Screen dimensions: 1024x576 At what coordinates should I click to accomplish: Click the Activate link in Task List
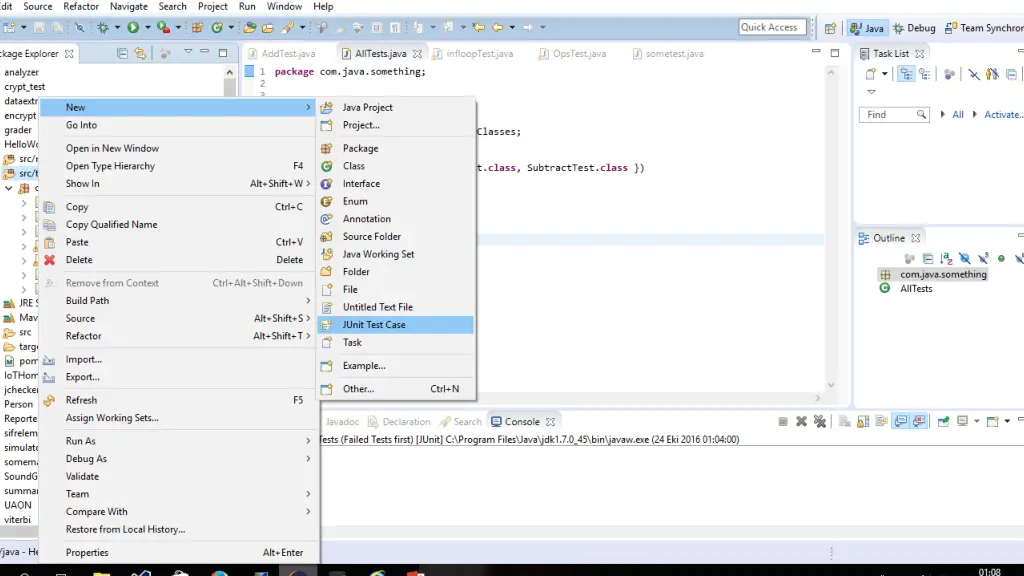1003,114
